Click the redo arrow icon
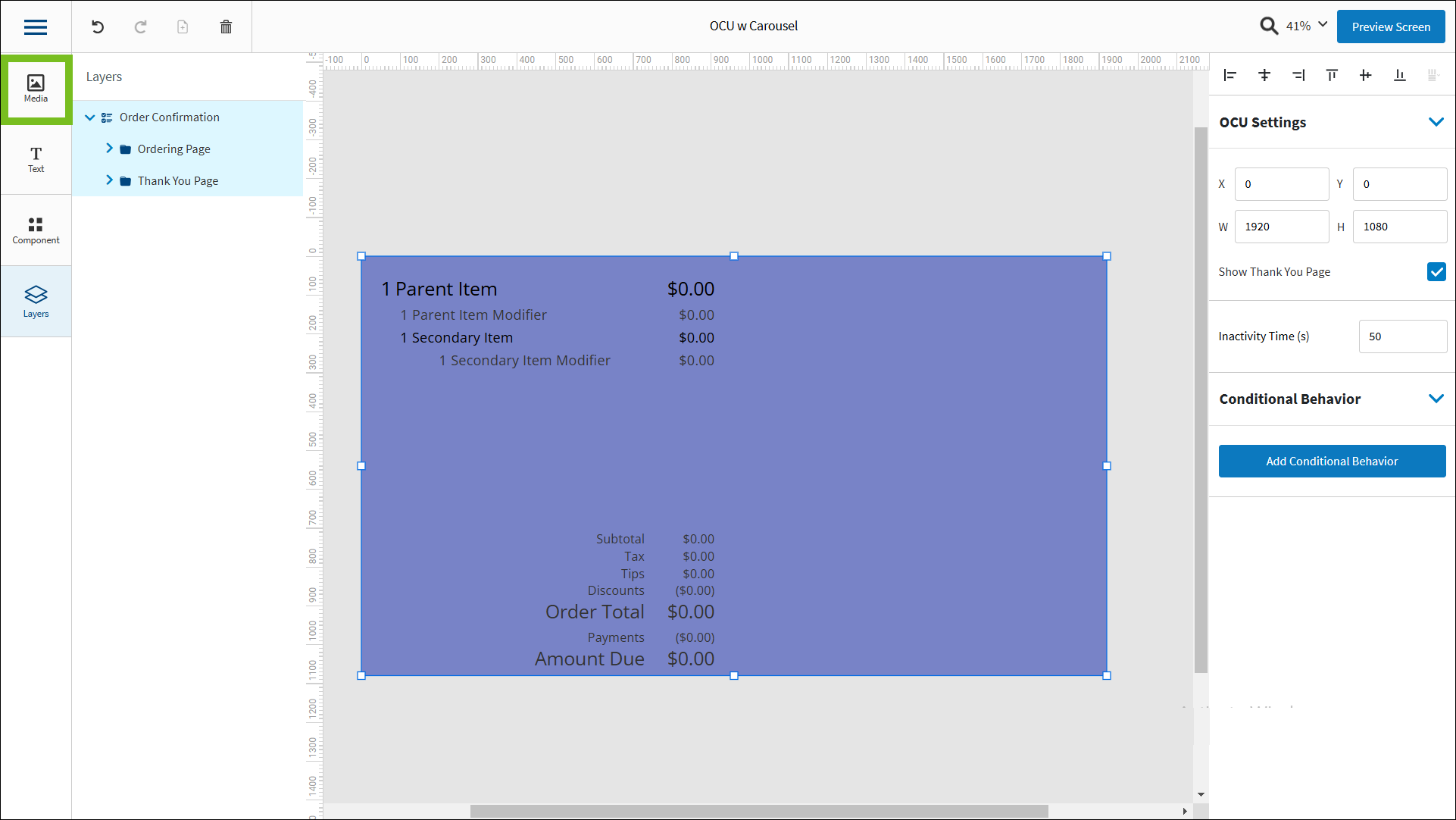1456x820 pixels. [140, 27]
